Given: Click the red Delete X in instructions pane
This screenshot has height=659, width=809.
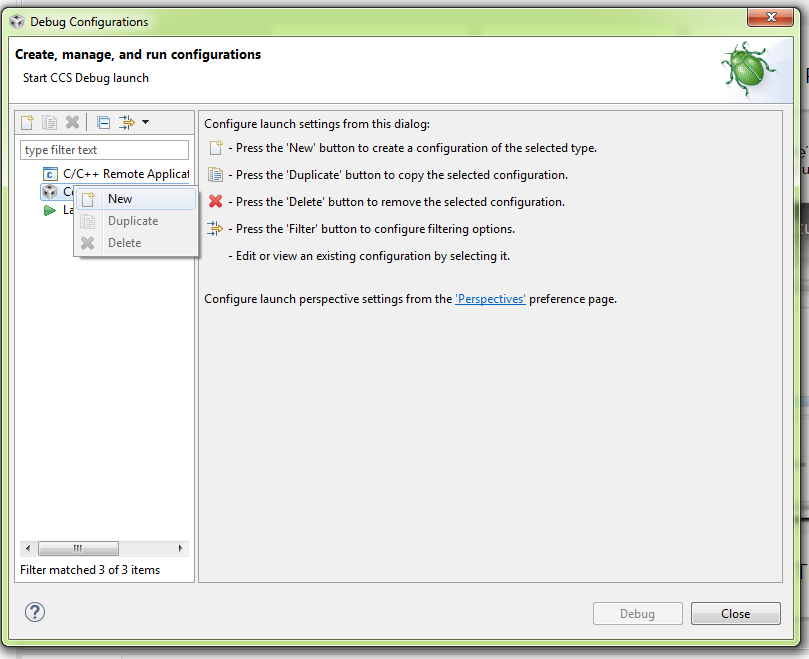Looking at the screenshot, I should (x=216, y=201).
